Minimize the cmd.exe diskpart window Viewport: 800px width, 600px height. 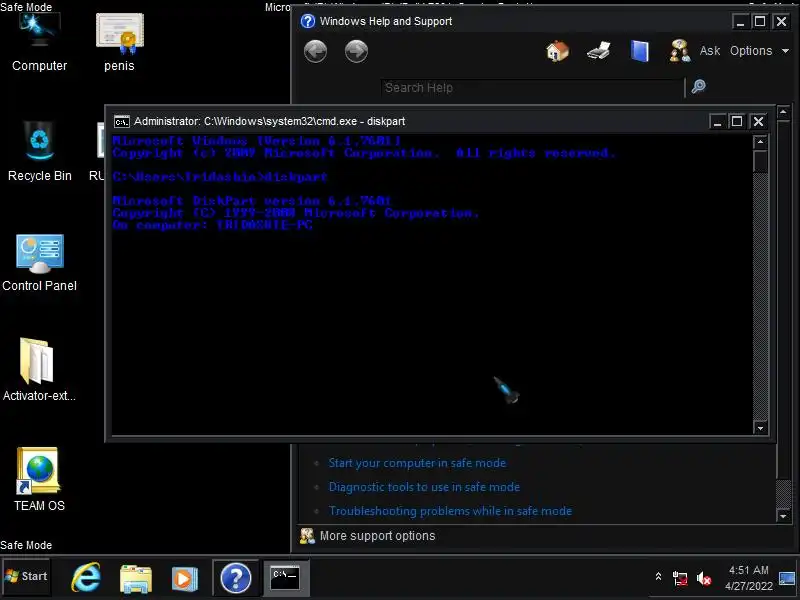[717, 121]
